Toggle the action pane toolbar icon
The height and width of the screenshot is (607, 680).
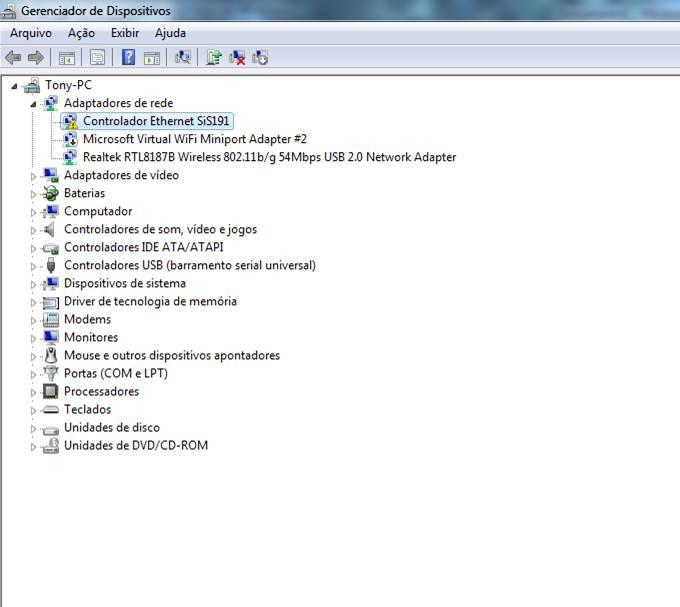pyautogui.click(x=152, y=57)
